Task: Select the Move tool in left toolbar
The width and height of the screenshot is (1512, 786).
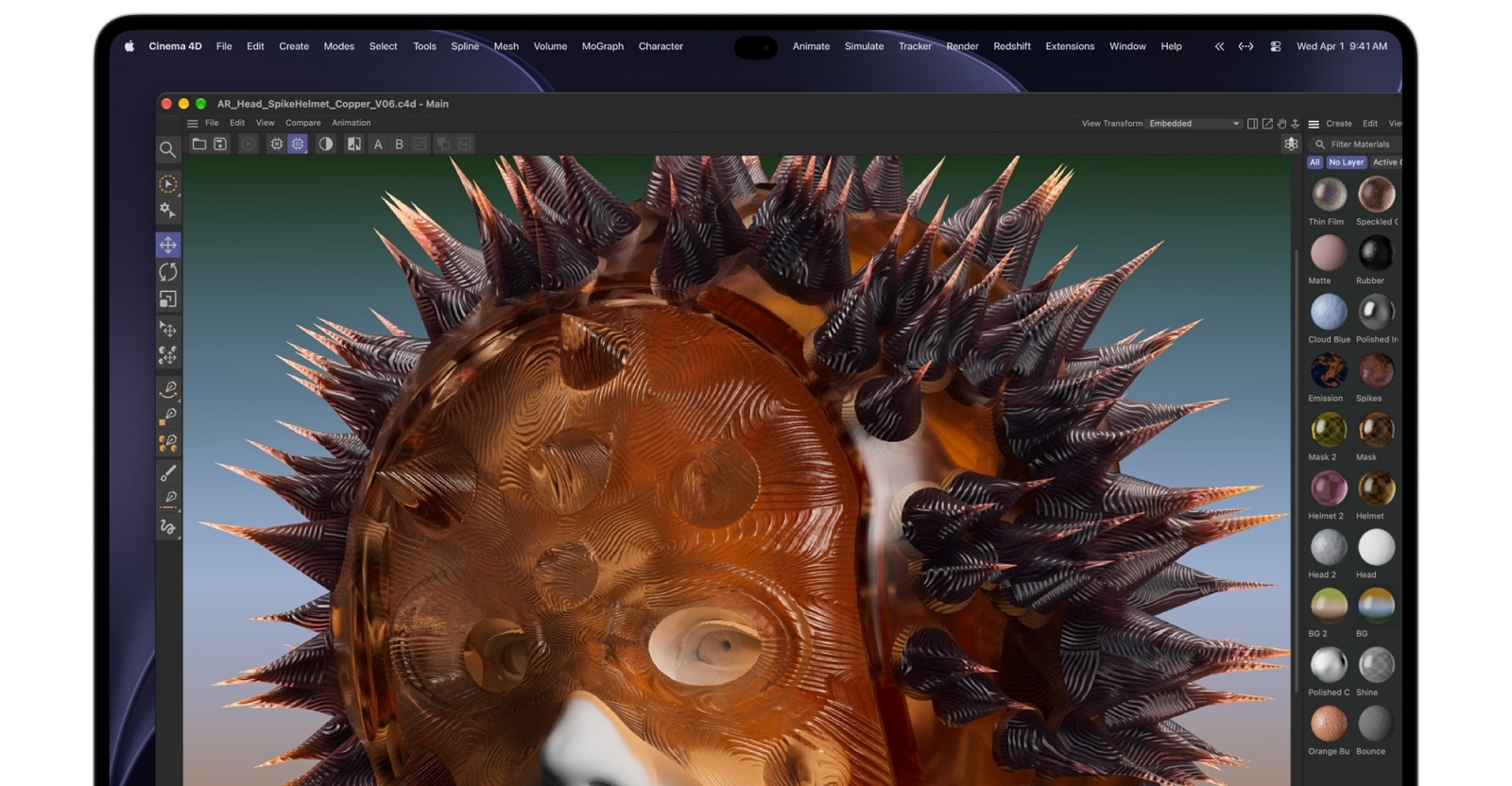Action: coord(167,245)
